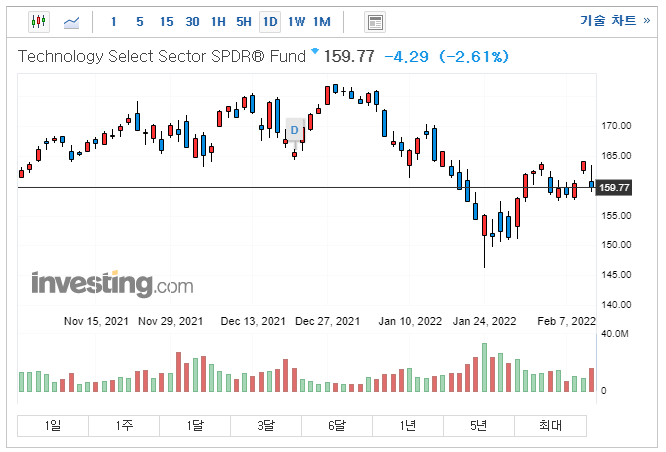
Task: Show the 1달 time range
Action: (x=195, y=426)
